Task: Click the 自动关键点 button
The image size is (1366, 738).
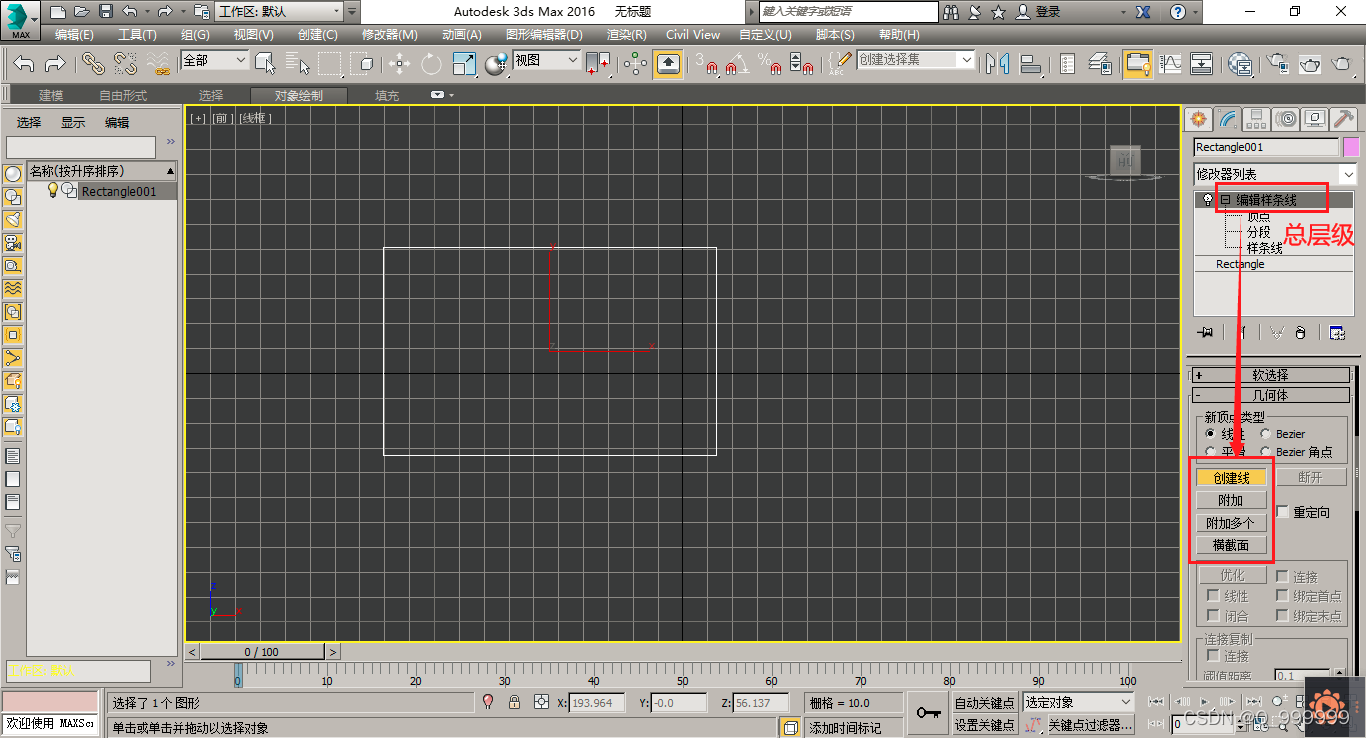Action: (x=985, y=703)
